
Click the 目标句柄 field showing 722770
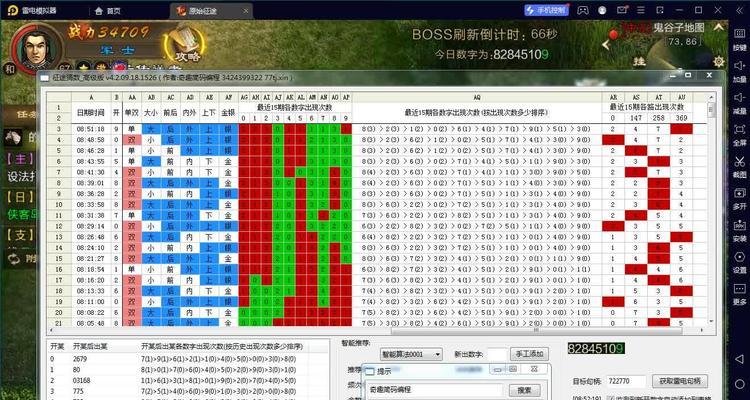(x=626, y=381)
